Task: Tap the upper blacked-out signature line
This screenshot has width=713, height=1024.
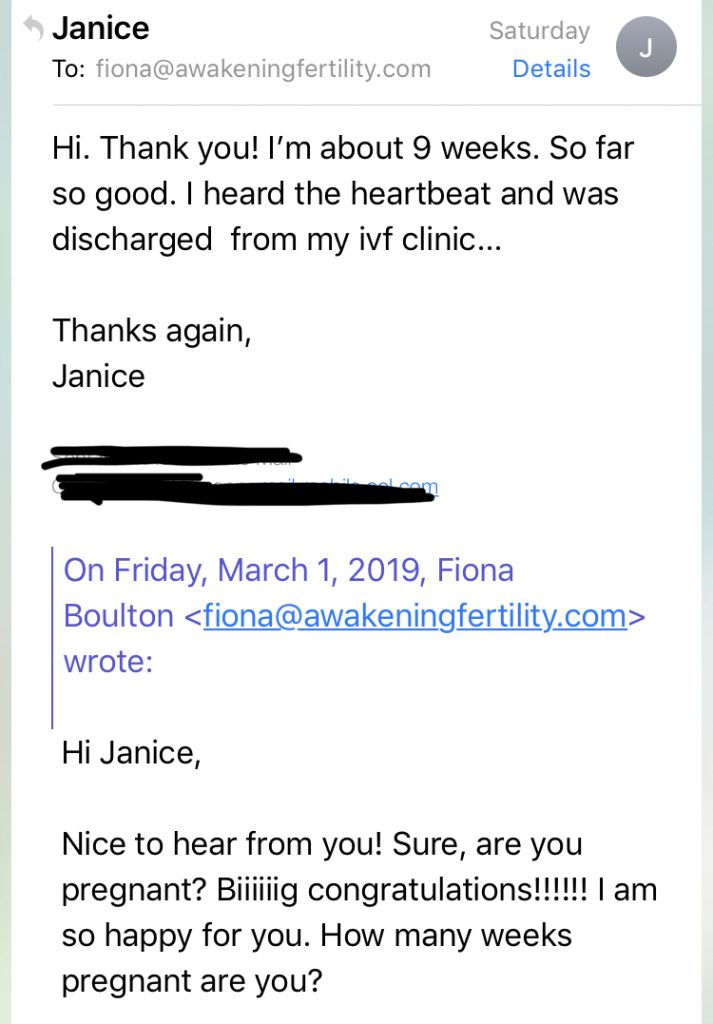Action: [171, 456]
